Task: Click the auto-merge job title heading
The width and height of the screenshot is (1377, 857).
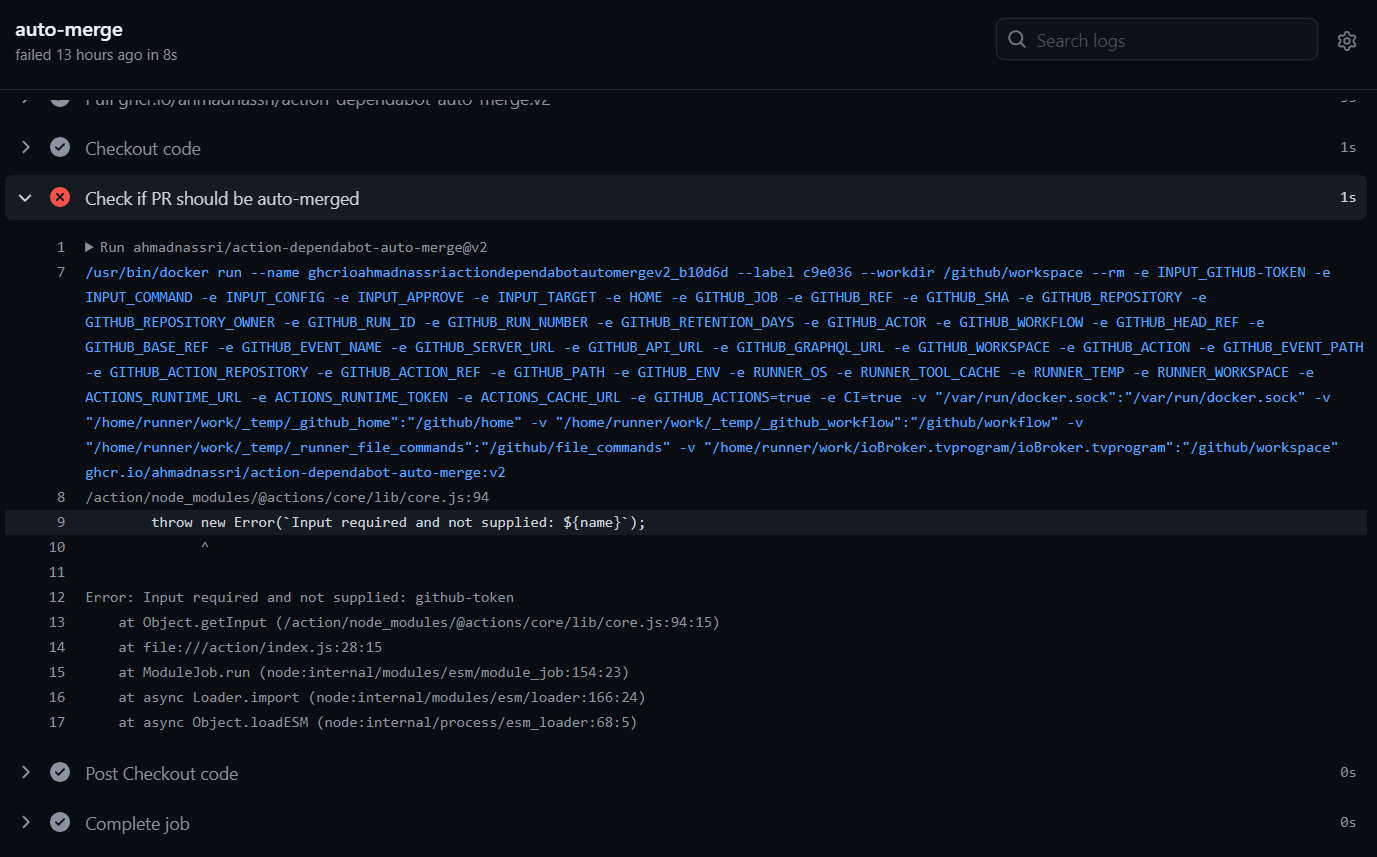Action: [x=69, y=30]
